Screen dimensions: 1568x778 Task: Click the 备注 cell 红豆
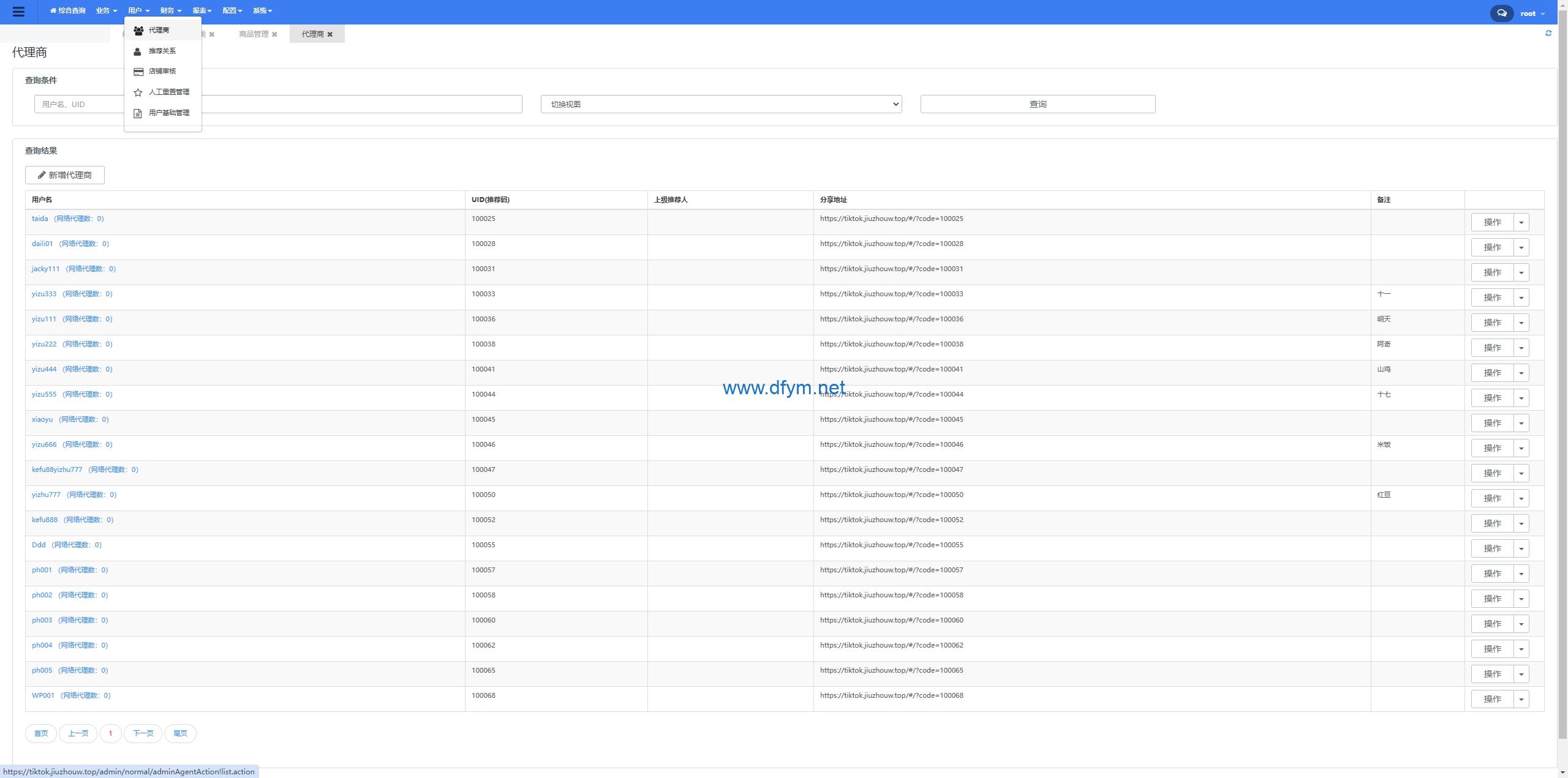pos(1384,495)
